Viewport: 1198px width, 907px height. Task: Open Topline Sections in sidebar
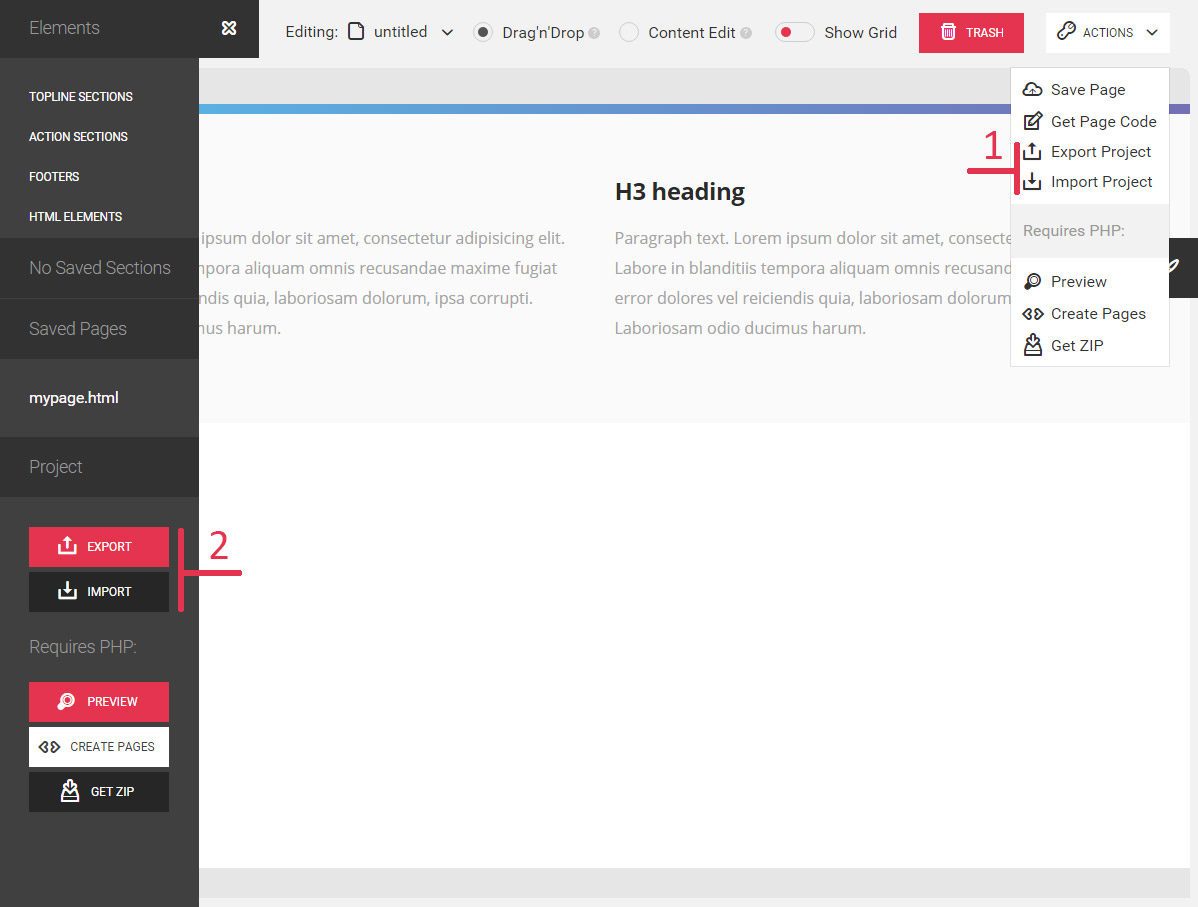click(x=81, y=97)
